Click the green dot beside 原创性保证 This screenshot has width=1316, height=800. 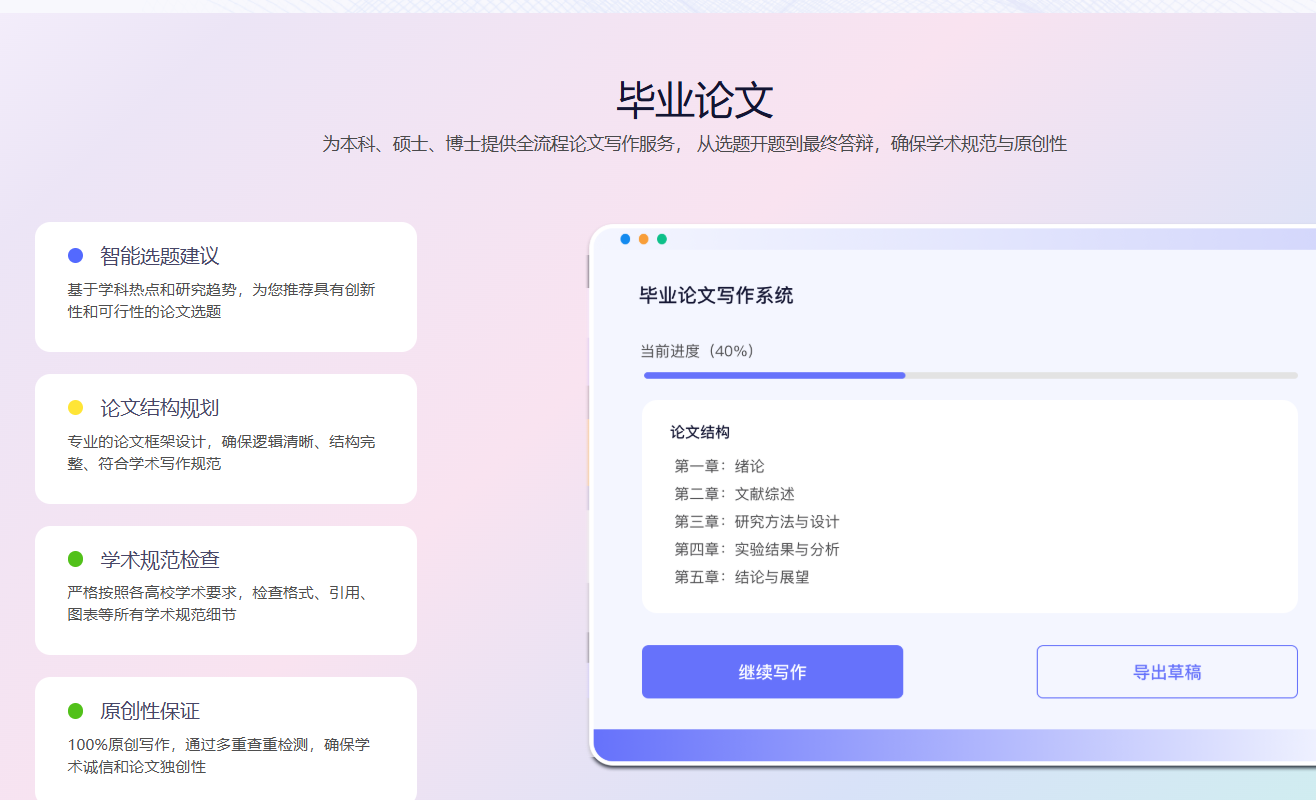[x=75, y=711]
